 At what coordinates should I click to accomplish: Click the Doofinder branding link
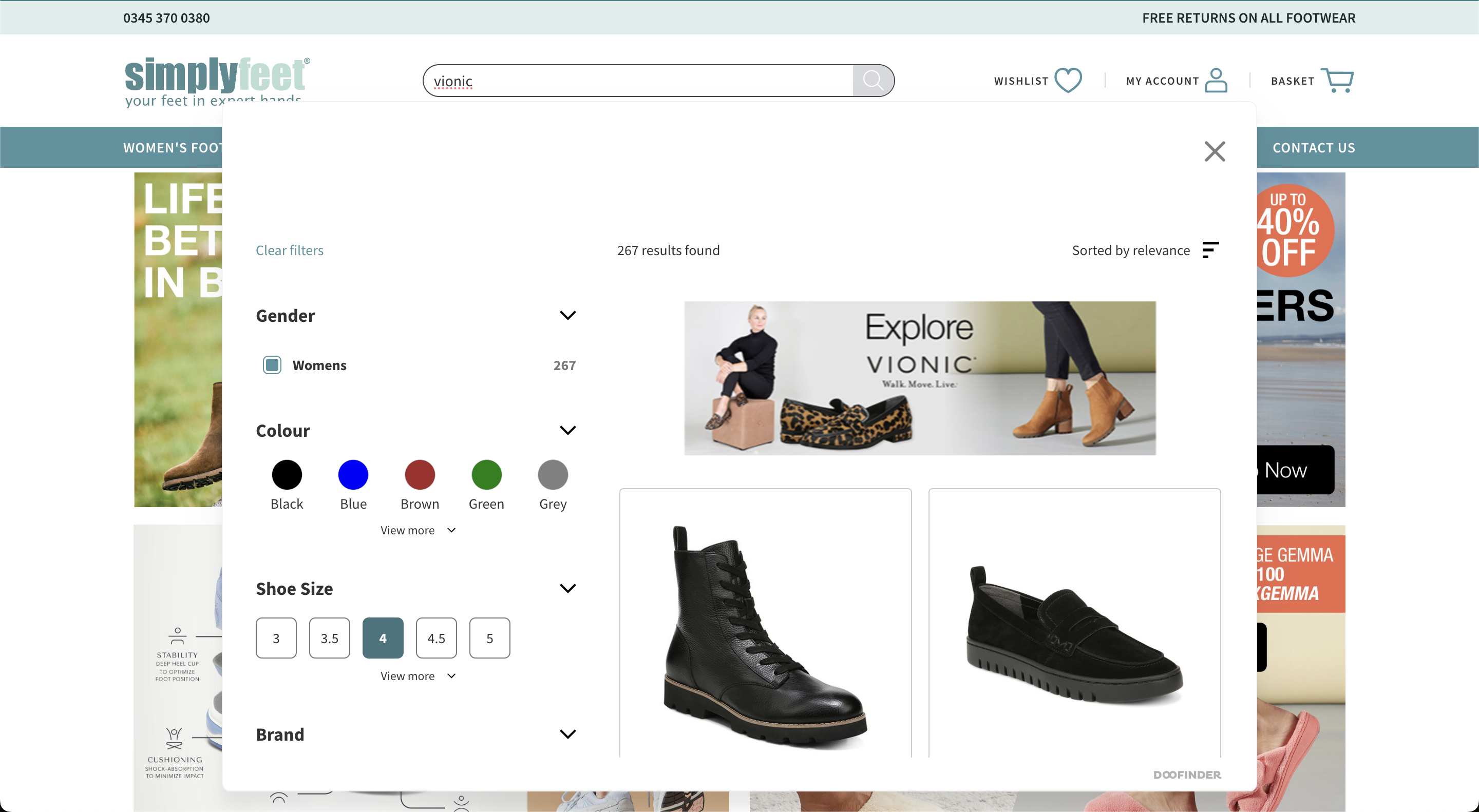click(1187, 775)
